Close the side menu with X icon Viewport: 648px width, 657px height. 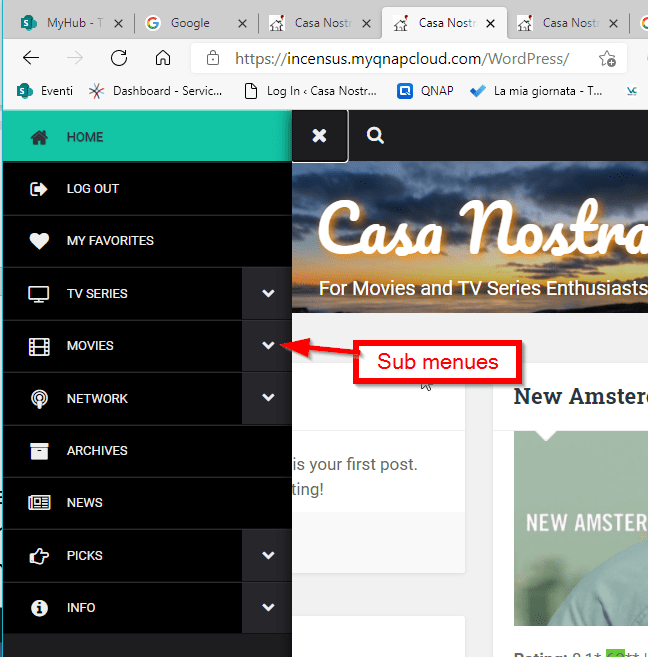click(x=319, y=136)
